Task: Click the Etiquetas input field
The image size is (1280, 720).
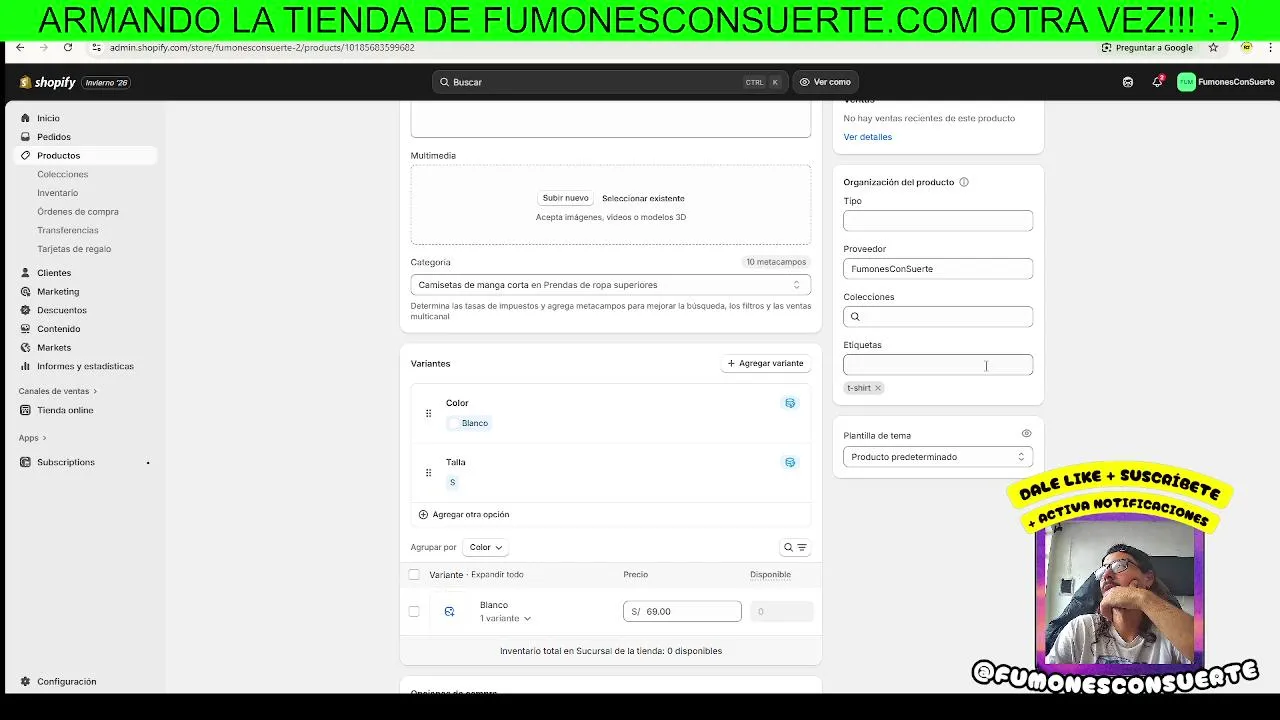Action: click(938, 365)
